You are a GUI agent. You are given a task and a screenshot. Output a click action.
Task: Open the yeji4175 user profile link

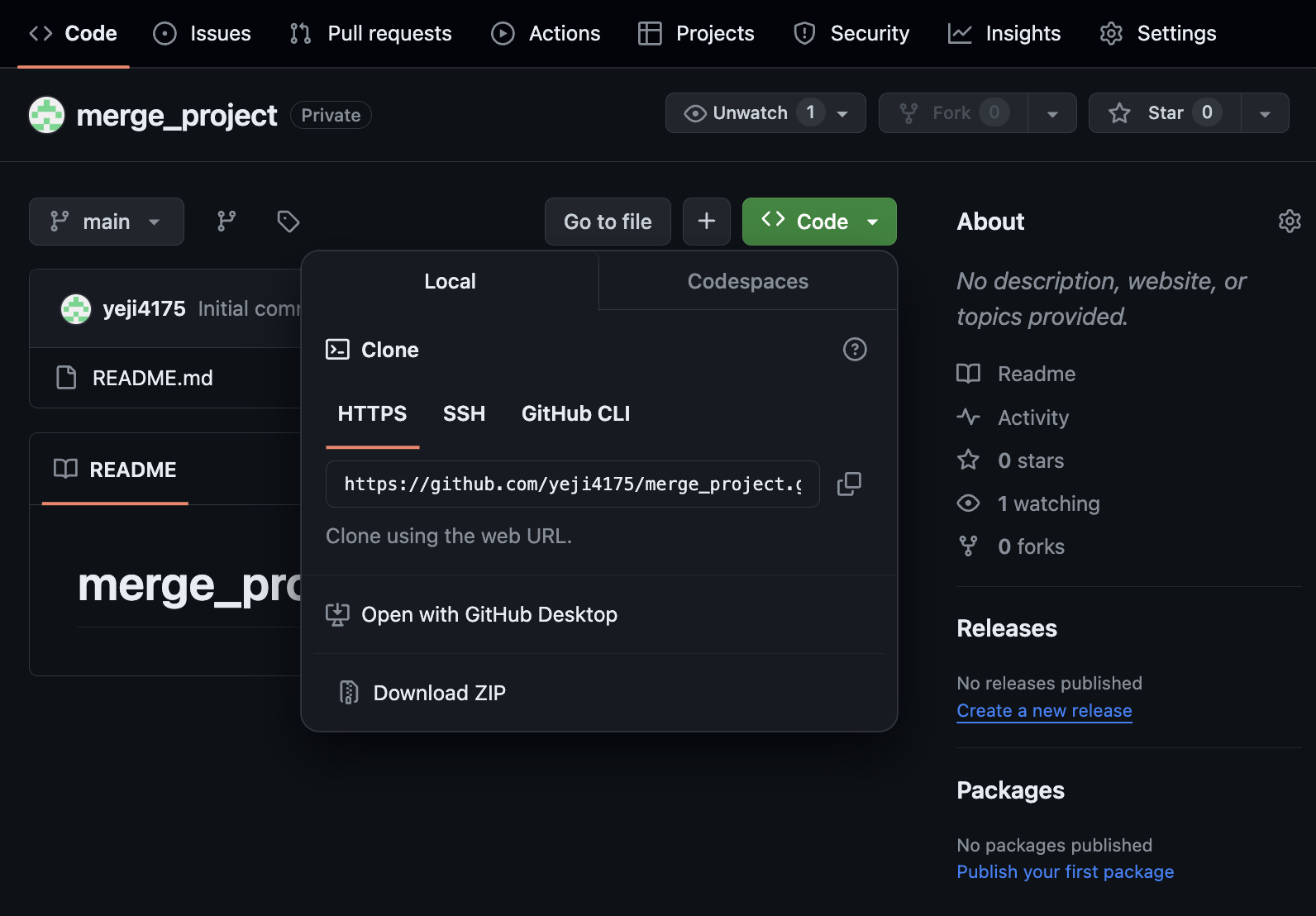click(144, 308)
